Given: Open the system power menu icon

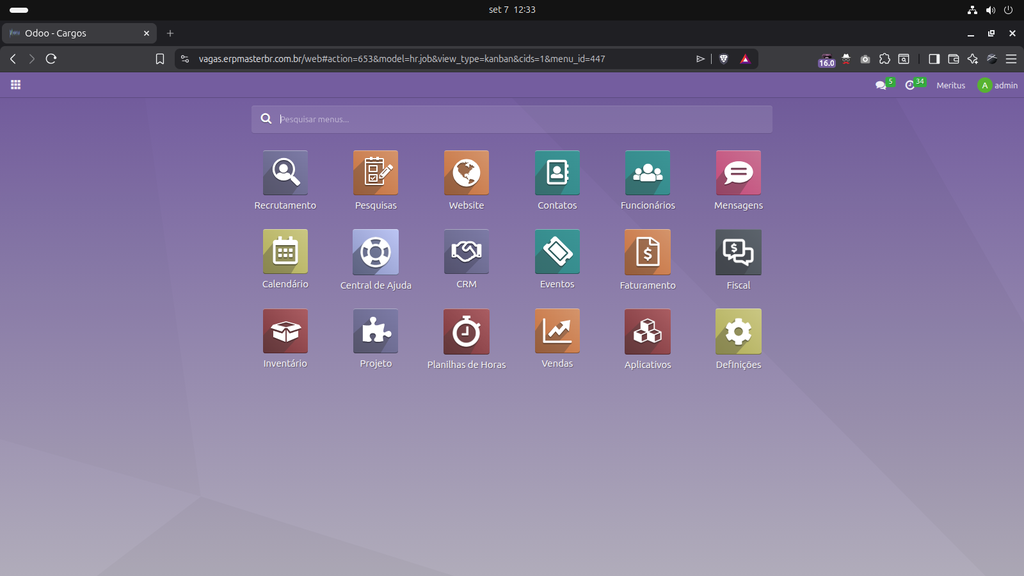Looking at the screenshot, I should [x=1008, y=10].
